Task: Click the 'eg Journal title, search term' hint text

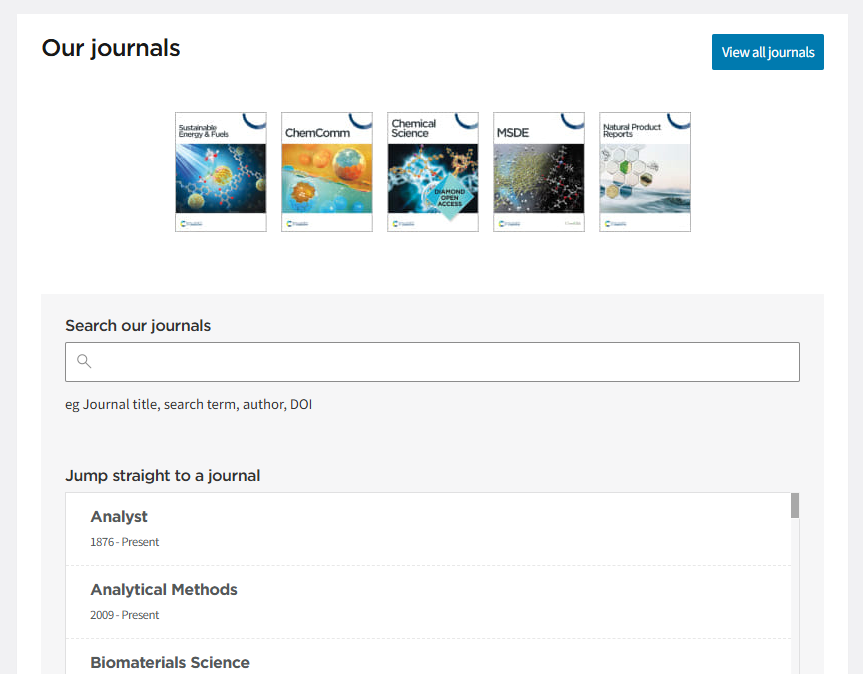Action: [x=188, y=404]
